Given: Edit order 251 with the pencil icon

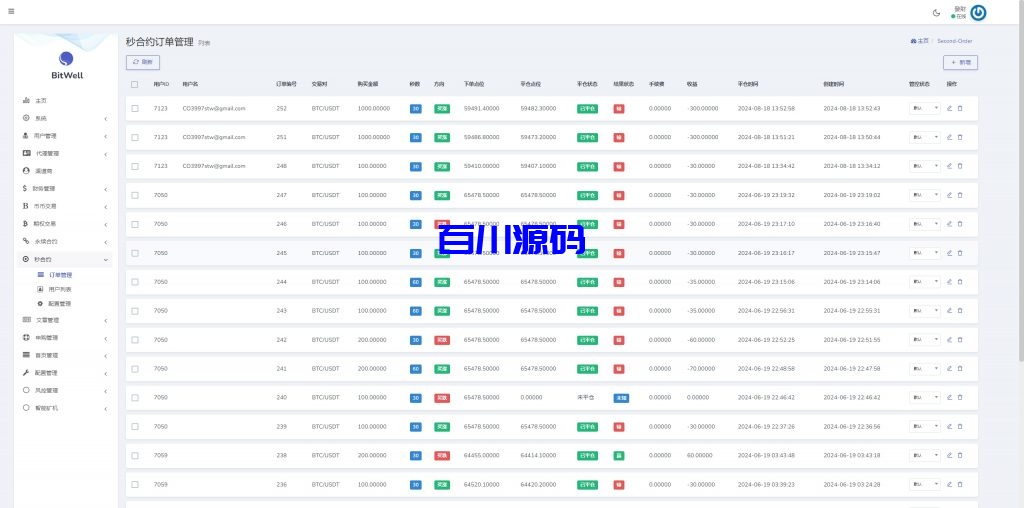Looking at the screenshot, I should pyautogui.click(x=950, y=137).
